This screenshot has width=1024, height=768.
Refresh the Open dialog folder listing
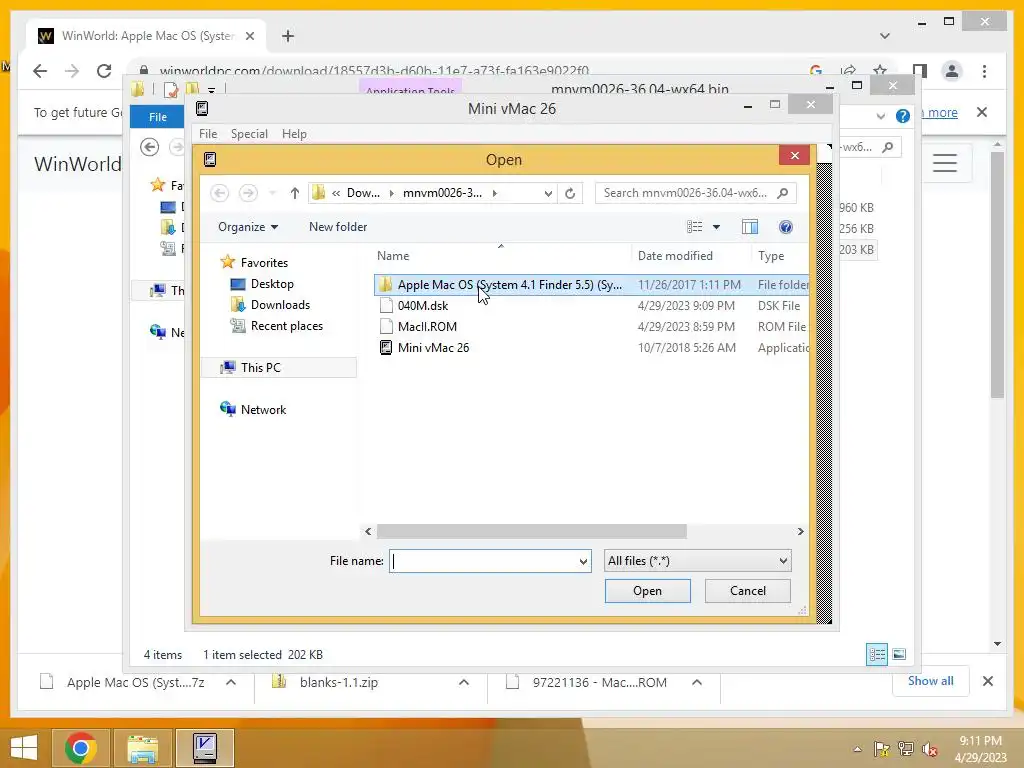[570, 193]
